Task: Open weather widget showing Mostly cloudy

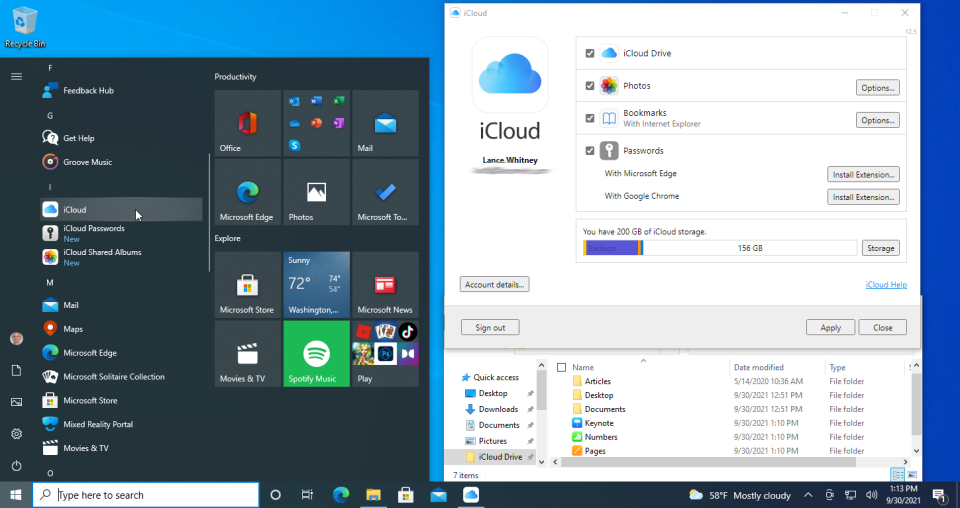Action: [x=740, y=495]
